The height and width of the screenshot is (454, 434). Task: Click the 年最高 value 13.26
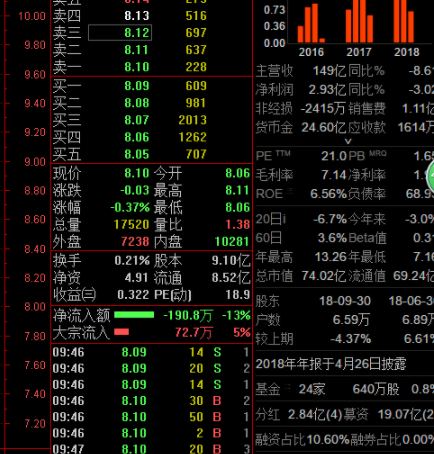coord(331,257)
